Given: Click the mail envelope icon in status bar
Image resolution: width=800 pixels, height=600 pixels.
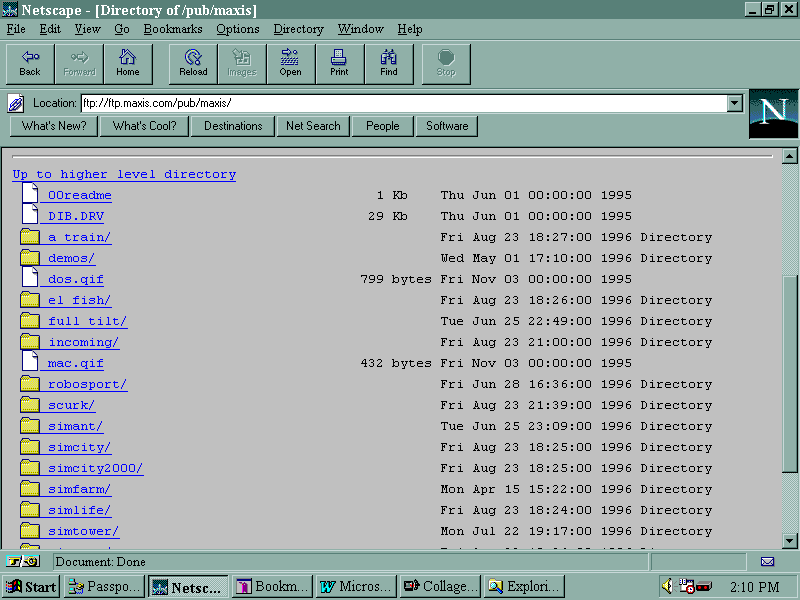Looking at the screenshot, I should coord(767,562).
